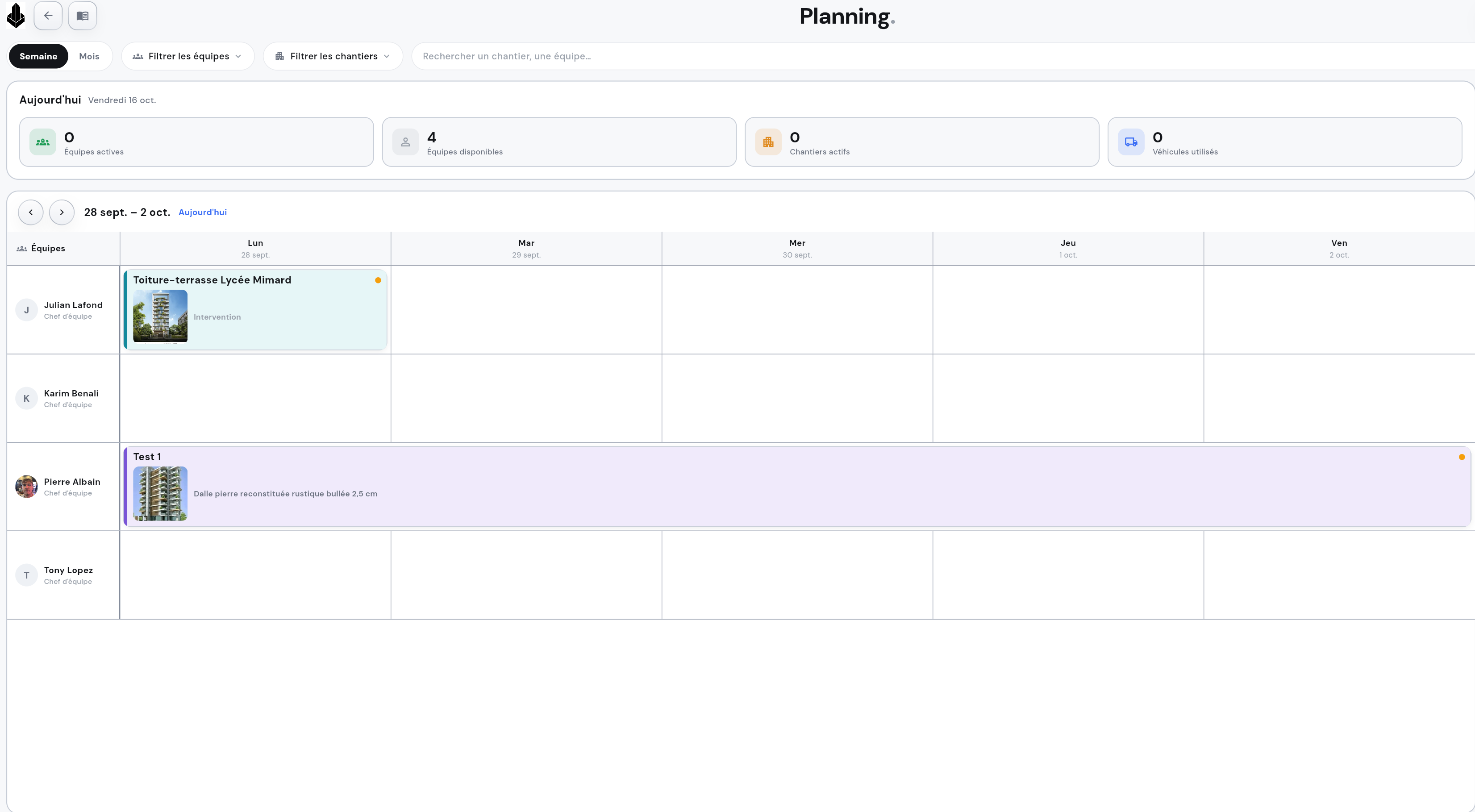
Task: Click the green Équipes actives icon
Action: pyautogui.click(x=43, y=142)
